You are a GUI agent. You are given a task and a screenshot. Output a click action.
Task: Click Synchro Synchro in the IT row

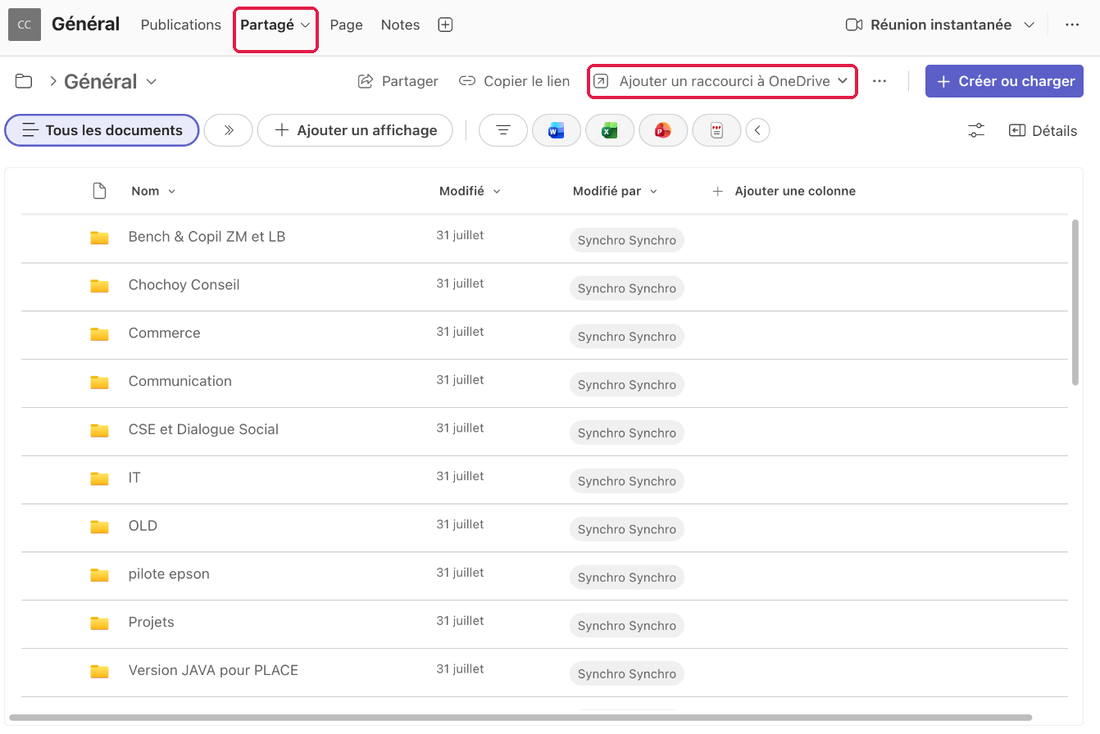626,481
